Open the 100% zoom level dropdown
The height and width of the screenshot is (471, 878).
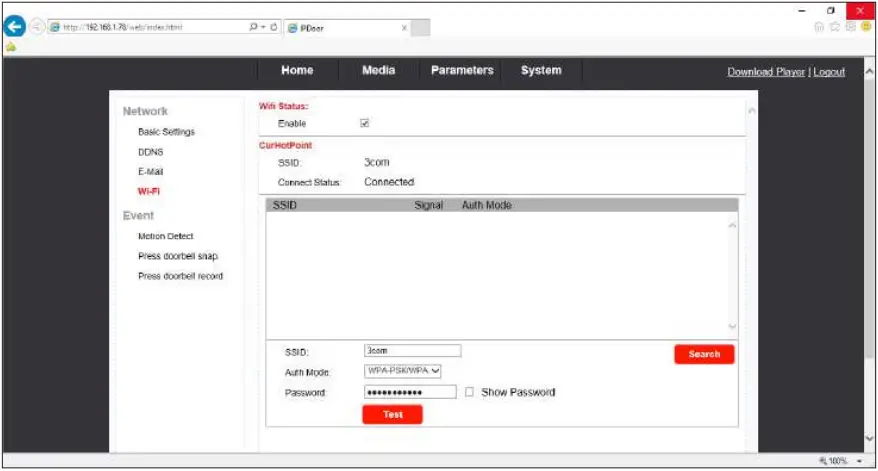[860, 461]
